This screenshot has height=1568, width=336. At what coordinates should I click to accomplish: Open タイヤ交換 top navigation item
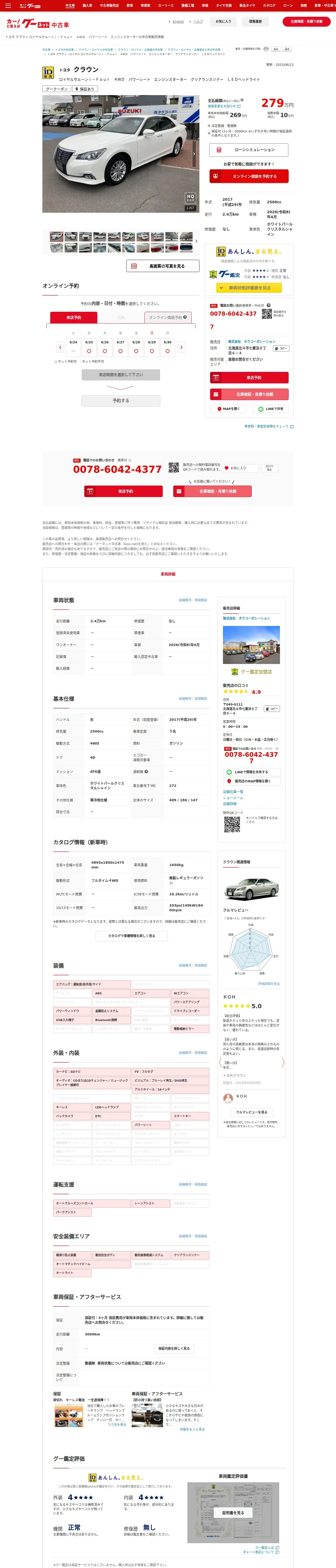pyautogui.click(x=223, y=5)
